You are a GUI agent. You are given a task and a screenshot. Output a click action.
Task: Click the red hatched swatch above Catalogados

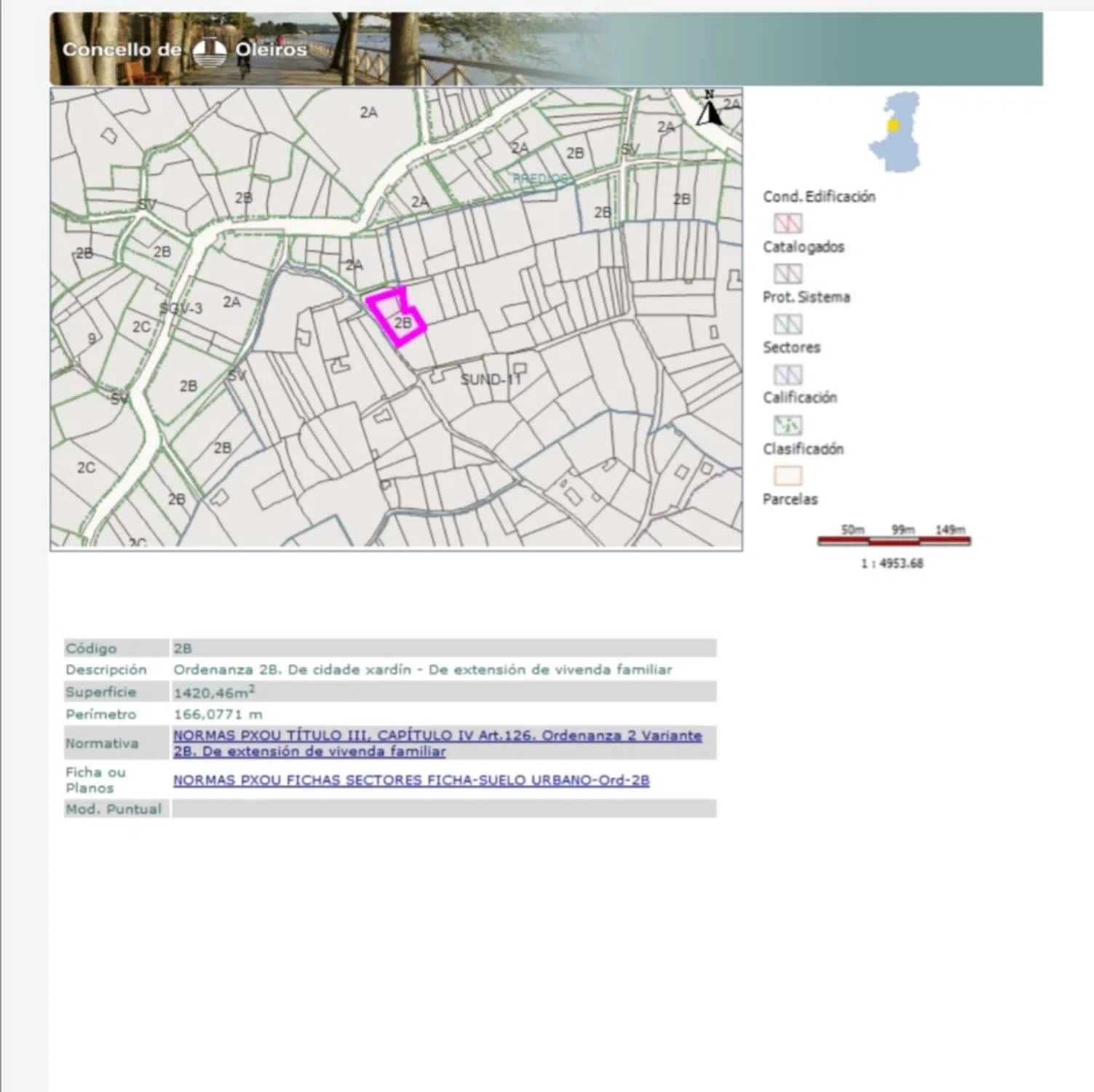(x=788, y=223)
